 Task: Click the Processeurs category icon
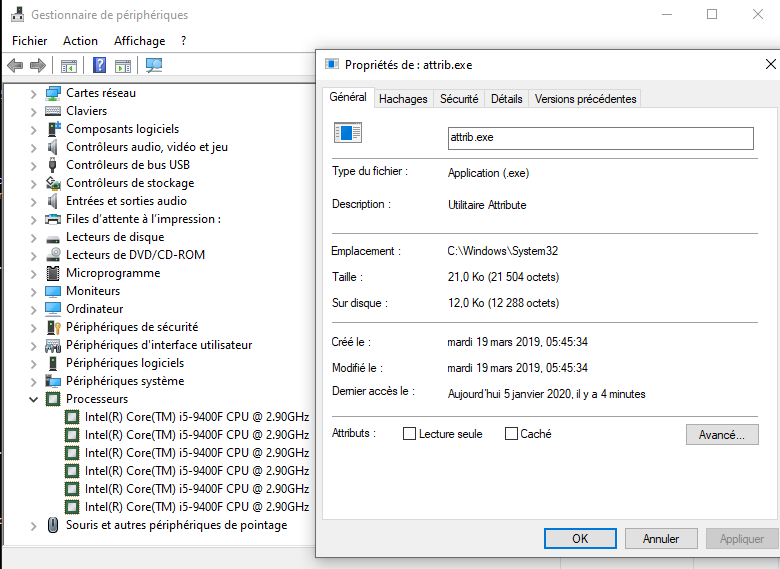coord(53,399)
